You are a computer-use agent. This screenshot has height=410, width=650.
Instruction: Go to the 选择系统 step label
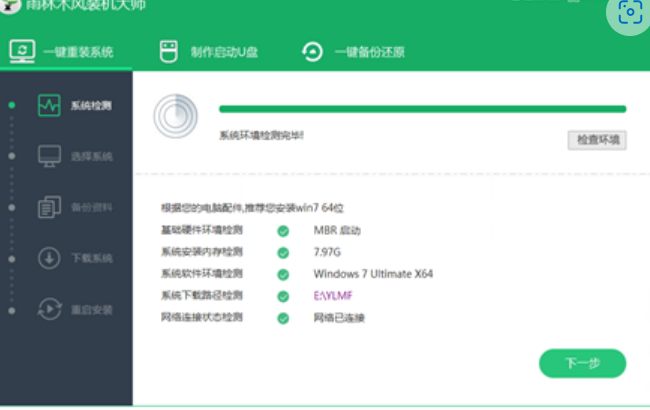tap(92, 156)
